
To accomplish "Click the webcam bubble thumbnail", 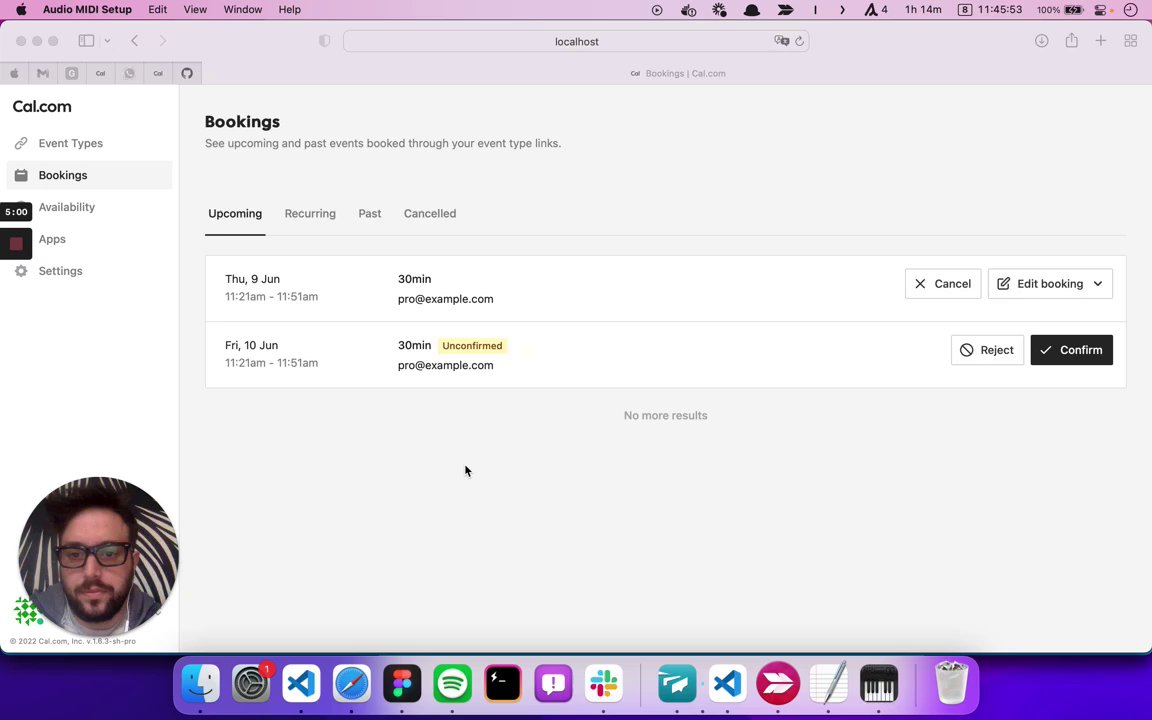I will coord(98,557).
